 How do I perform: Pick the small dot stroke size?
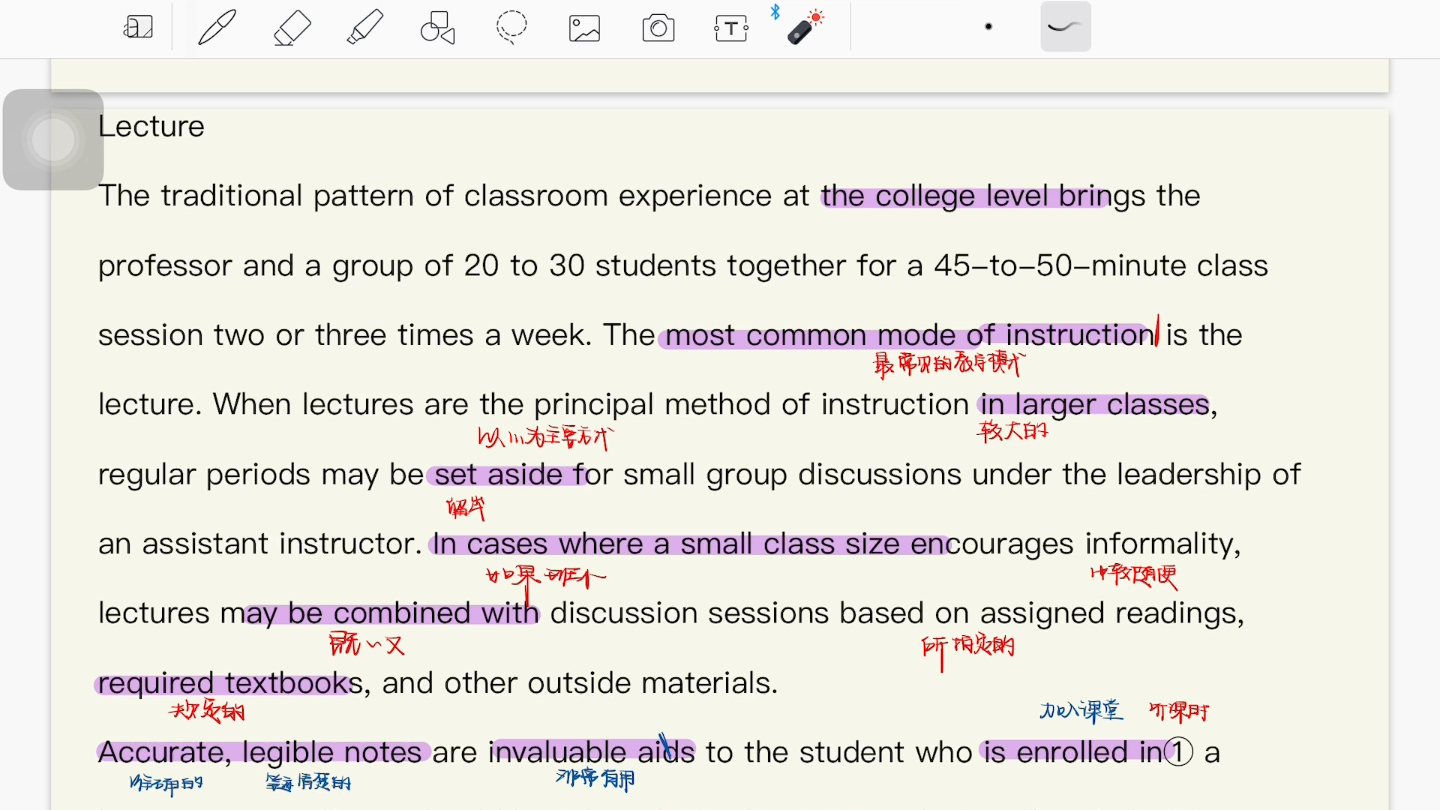tap(989, 27)
